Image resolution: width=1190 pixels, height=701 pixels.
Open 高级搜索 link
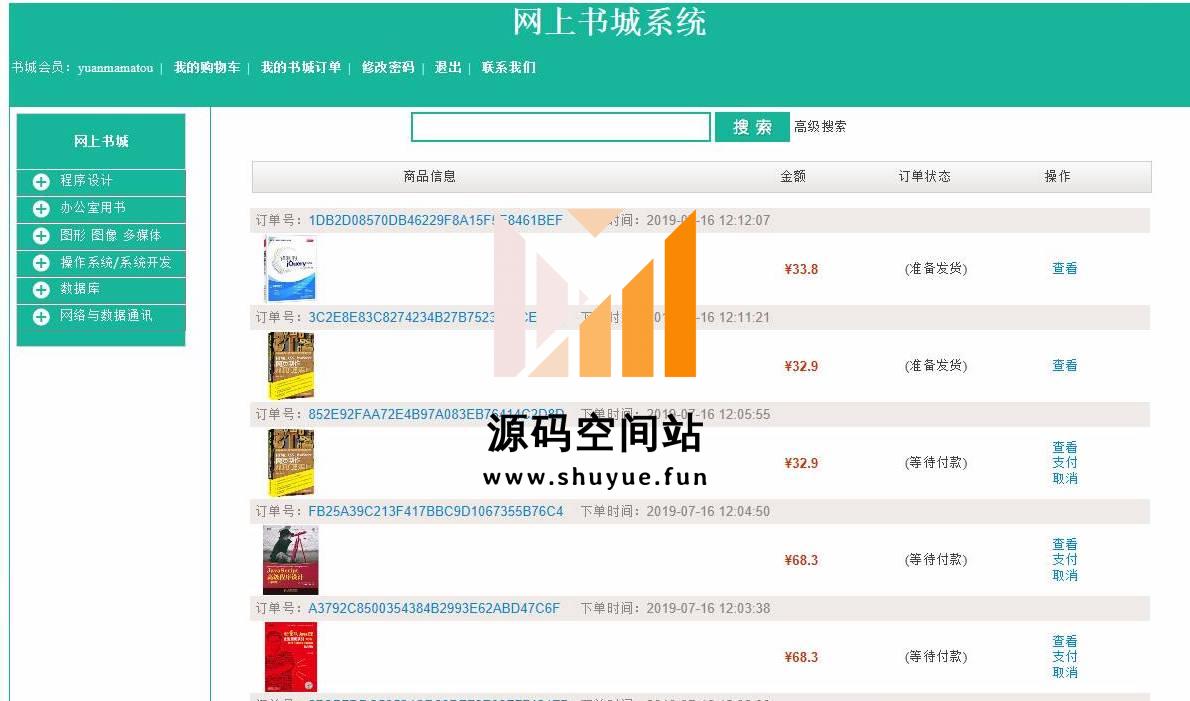[820, 127]
